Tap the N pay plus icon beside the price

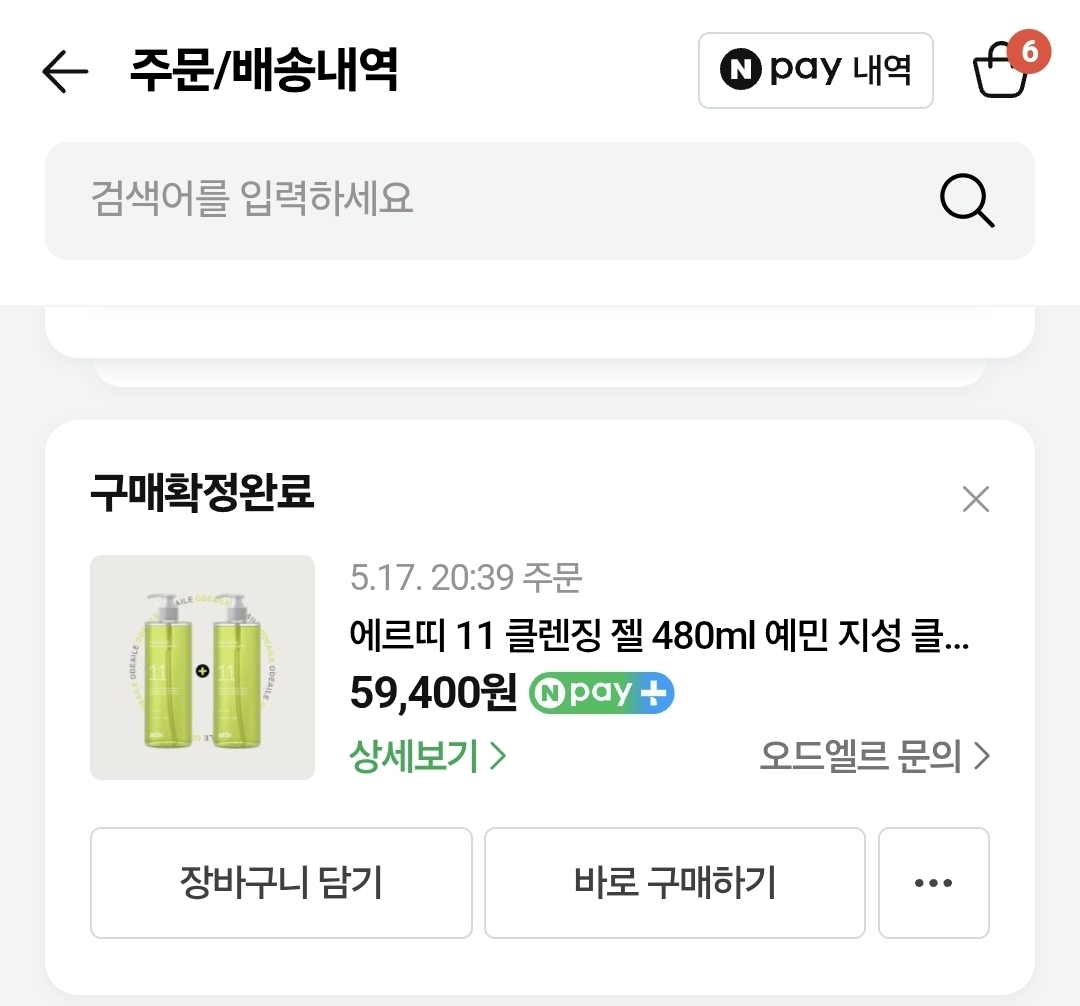tap(600, 692)
